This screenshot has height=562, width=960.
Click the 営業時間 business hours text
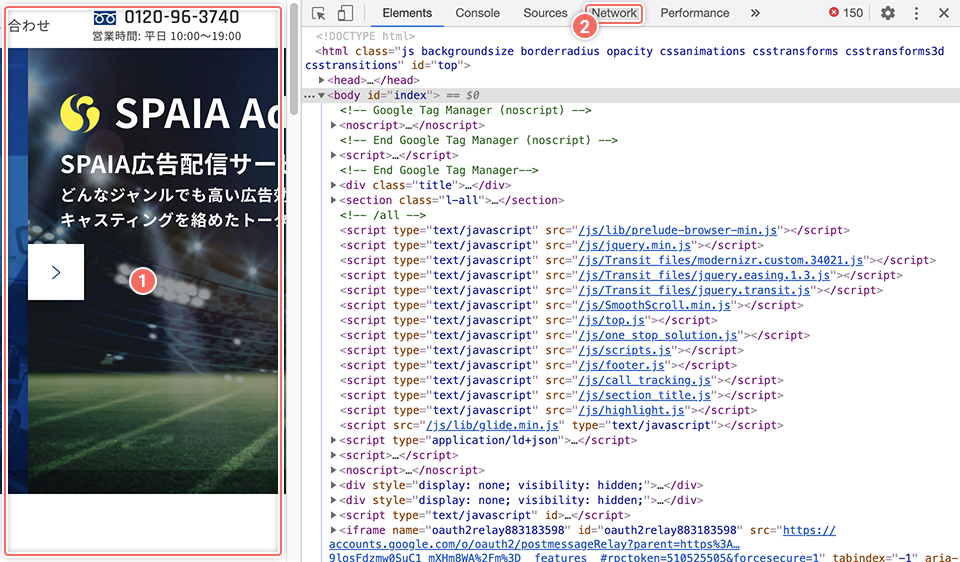pyautogui.click(x=167, y=36)
